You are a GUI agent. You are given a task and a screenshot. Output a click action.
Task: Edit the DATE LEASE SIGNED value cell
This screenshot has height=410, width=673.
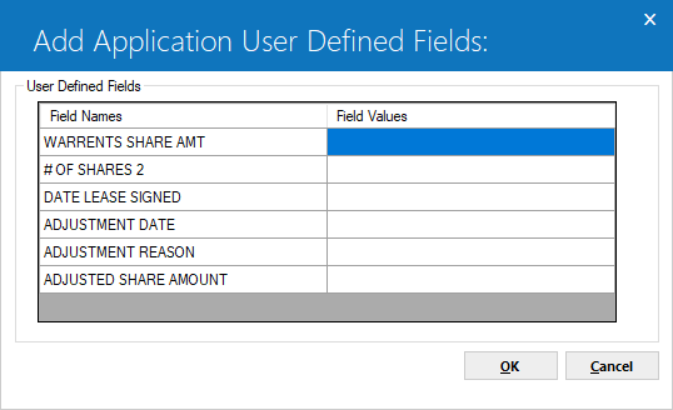[471, 197]
